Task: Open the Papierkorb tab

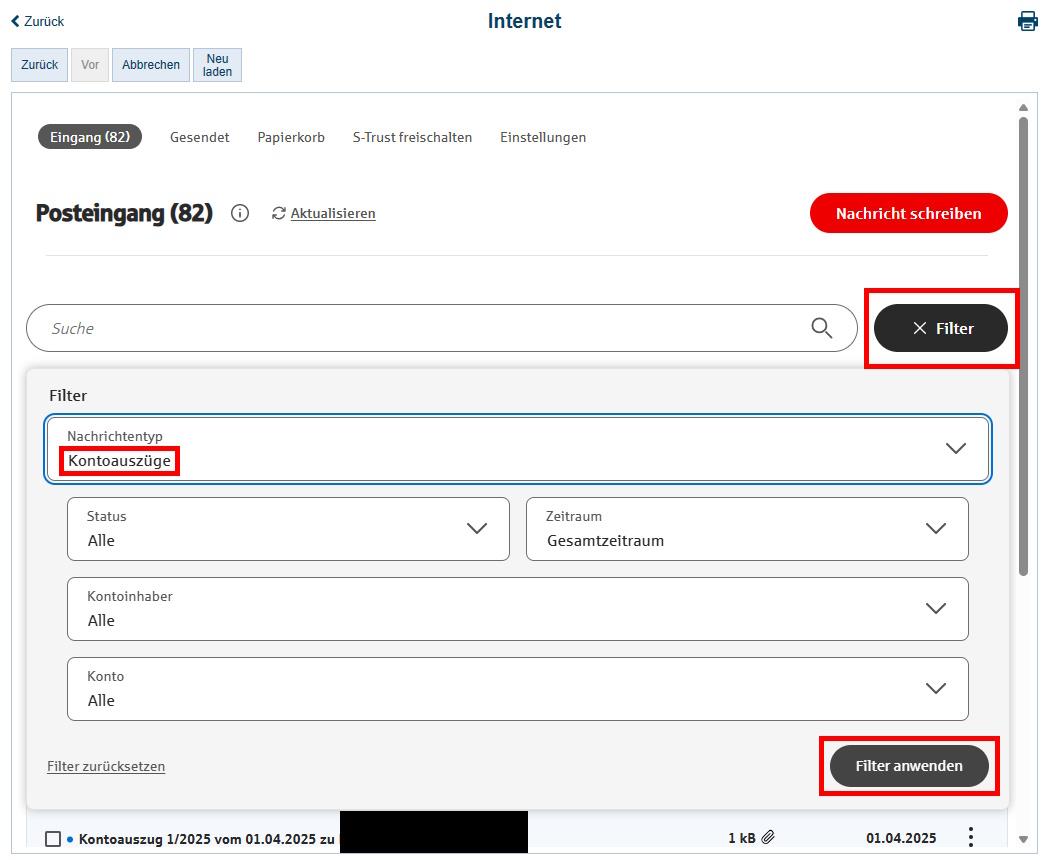Action: 291,137
